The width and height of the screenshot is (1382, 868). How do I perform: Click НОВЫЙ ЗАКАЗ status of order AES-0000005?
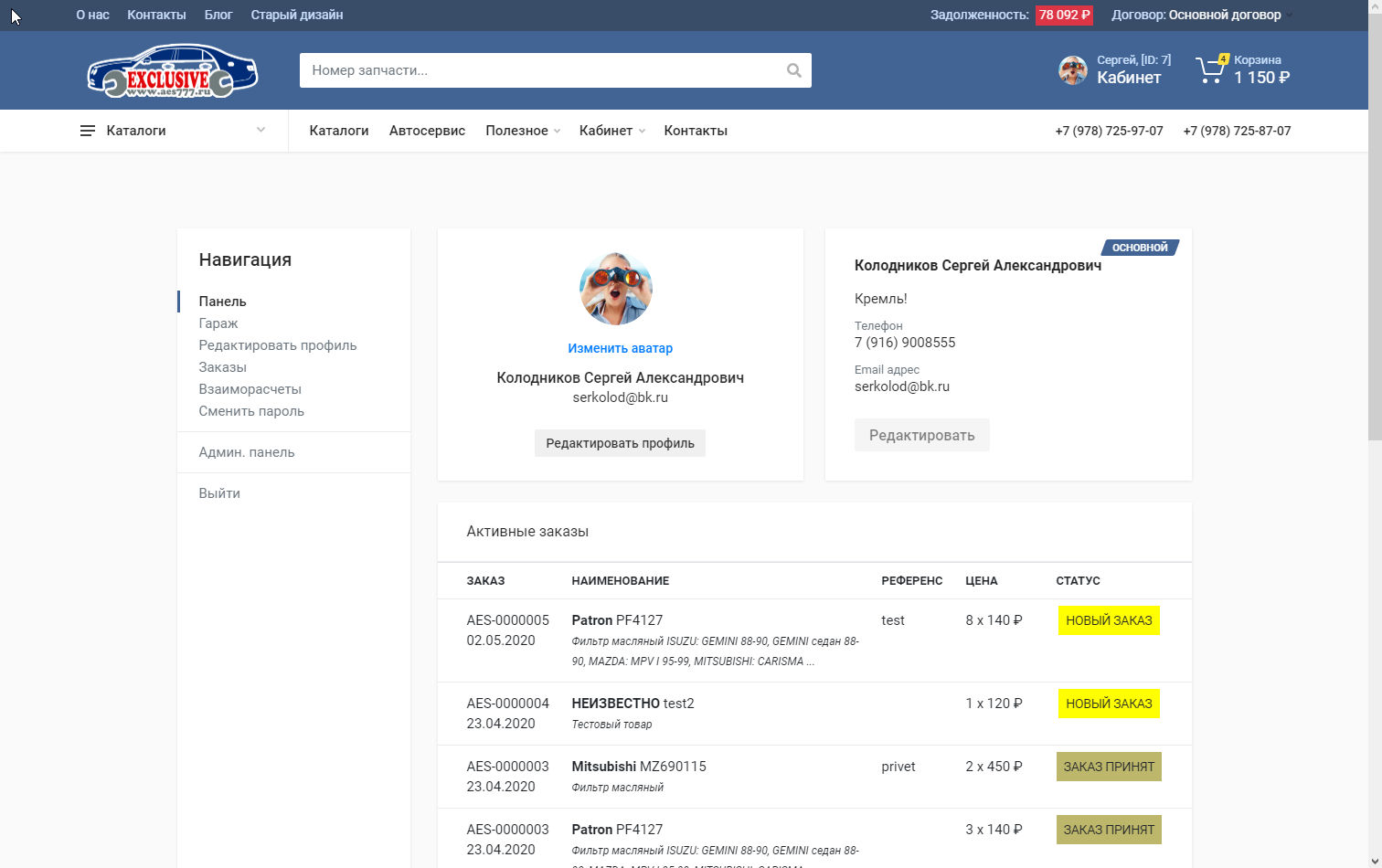(x=1109, y=620)
